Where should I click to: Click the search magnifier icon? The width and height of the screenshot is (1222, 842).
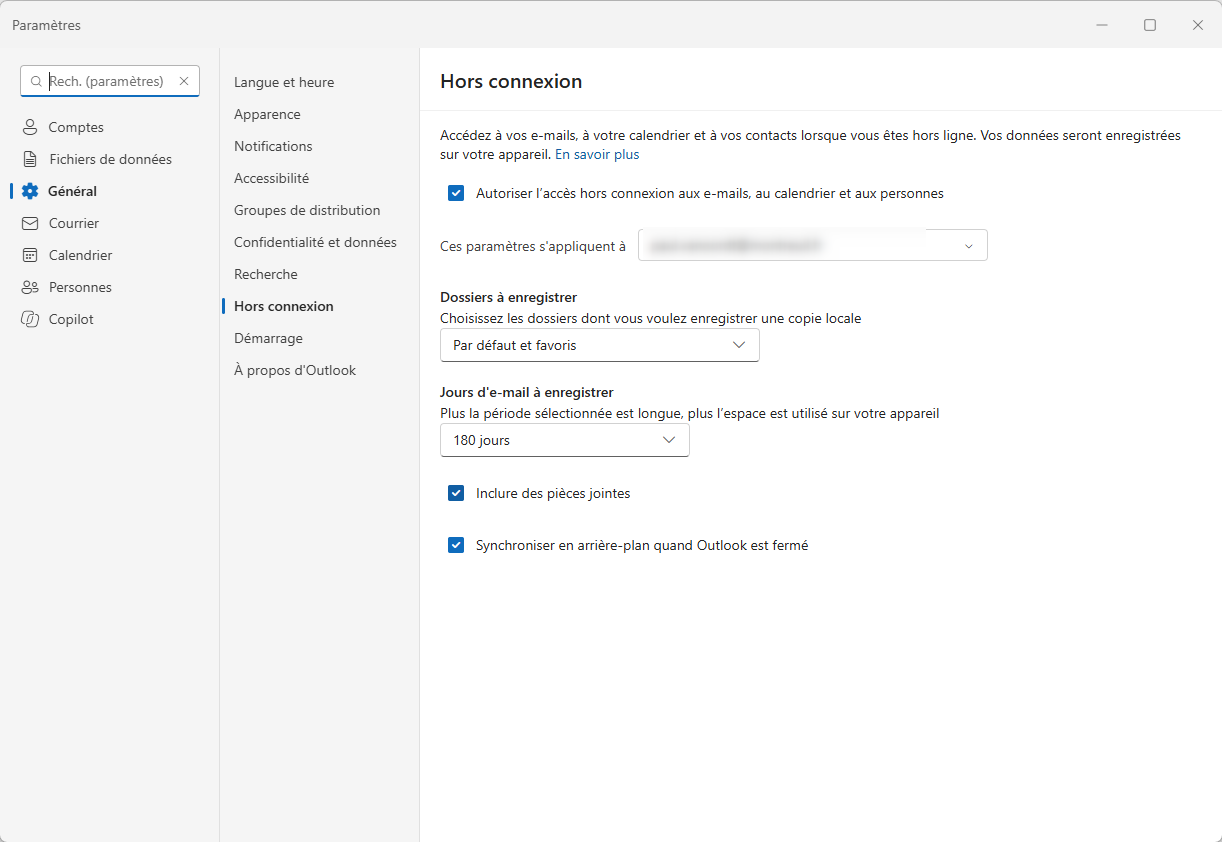37,81
